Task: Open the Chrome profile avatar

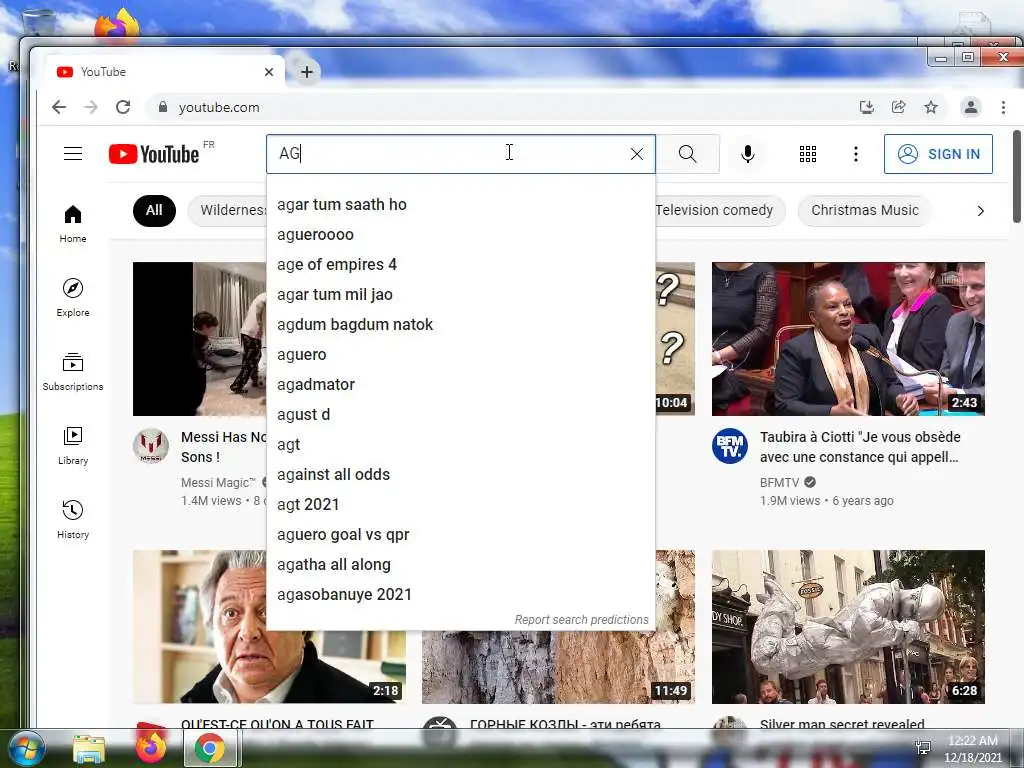Action: click(970, 107)
